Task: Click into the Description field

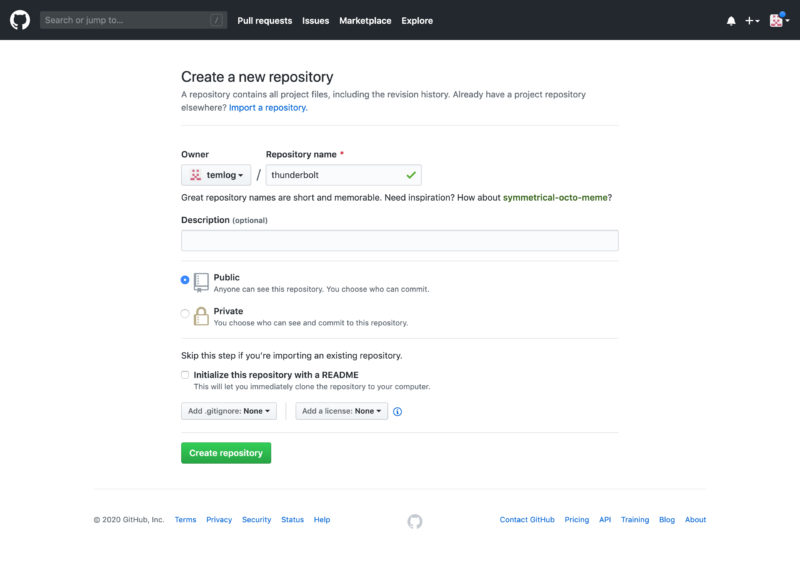Action: tap(399, 240)
